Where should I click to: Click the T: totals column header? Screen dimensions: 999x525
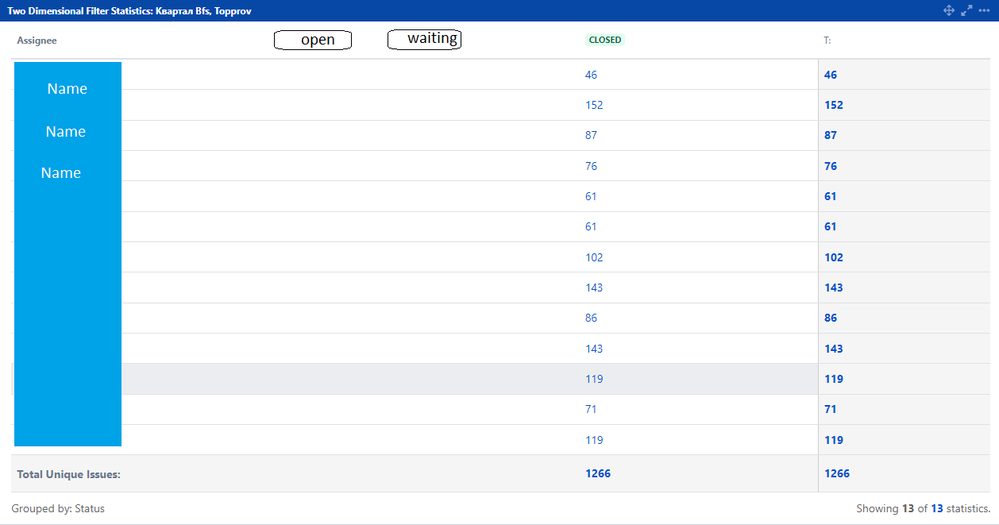pyautogui.click(x=827, y=40)
